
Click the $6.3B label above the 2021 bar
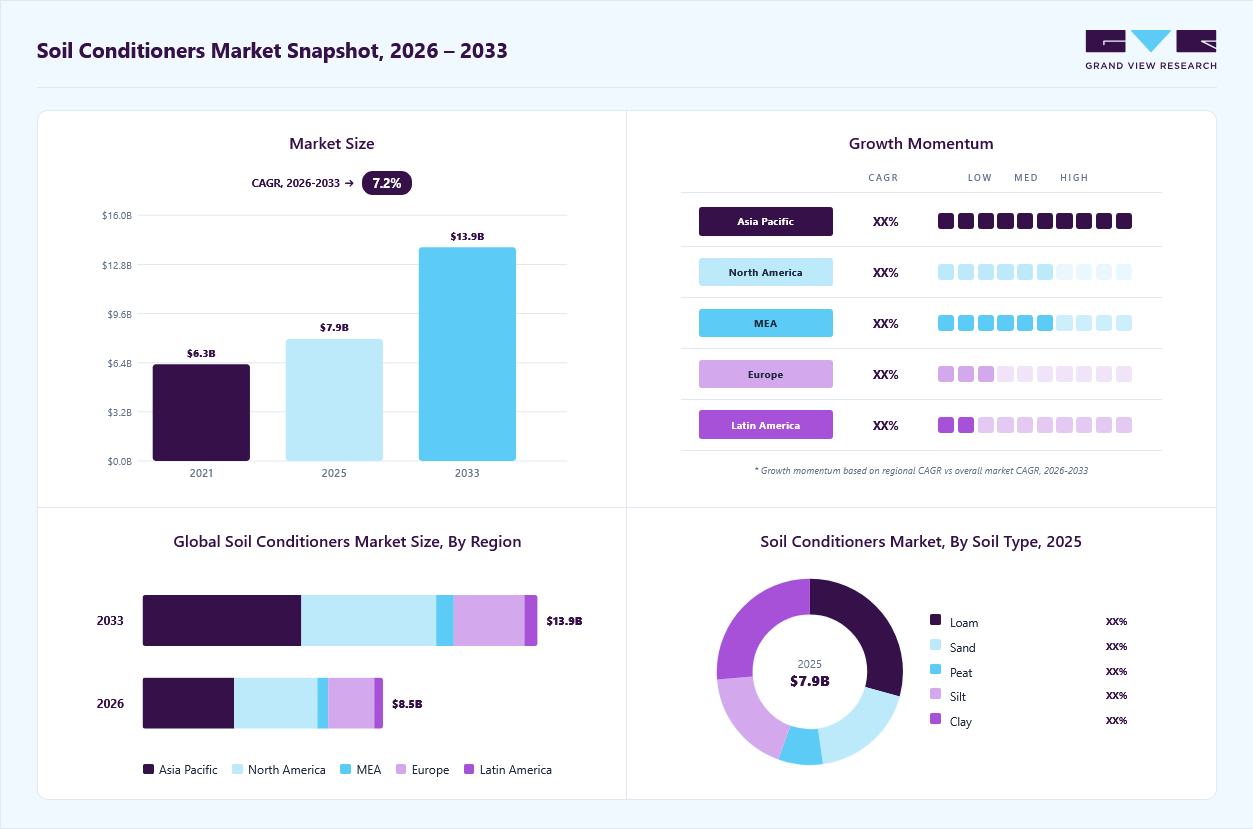pyautogui.click(x=201, y=354)
